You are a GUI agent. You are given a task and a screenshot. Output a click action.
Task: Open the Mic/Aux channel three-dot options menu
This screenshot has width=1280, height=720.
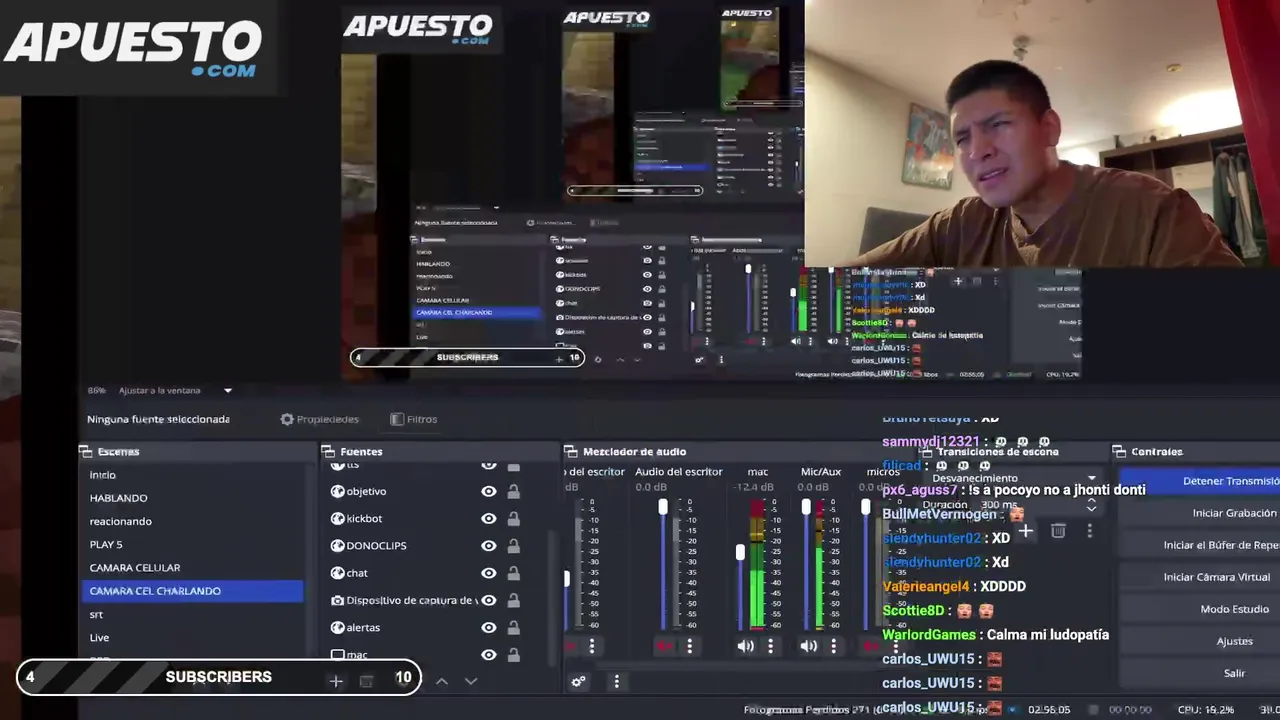pyautogui.click(x=833, y=646)
